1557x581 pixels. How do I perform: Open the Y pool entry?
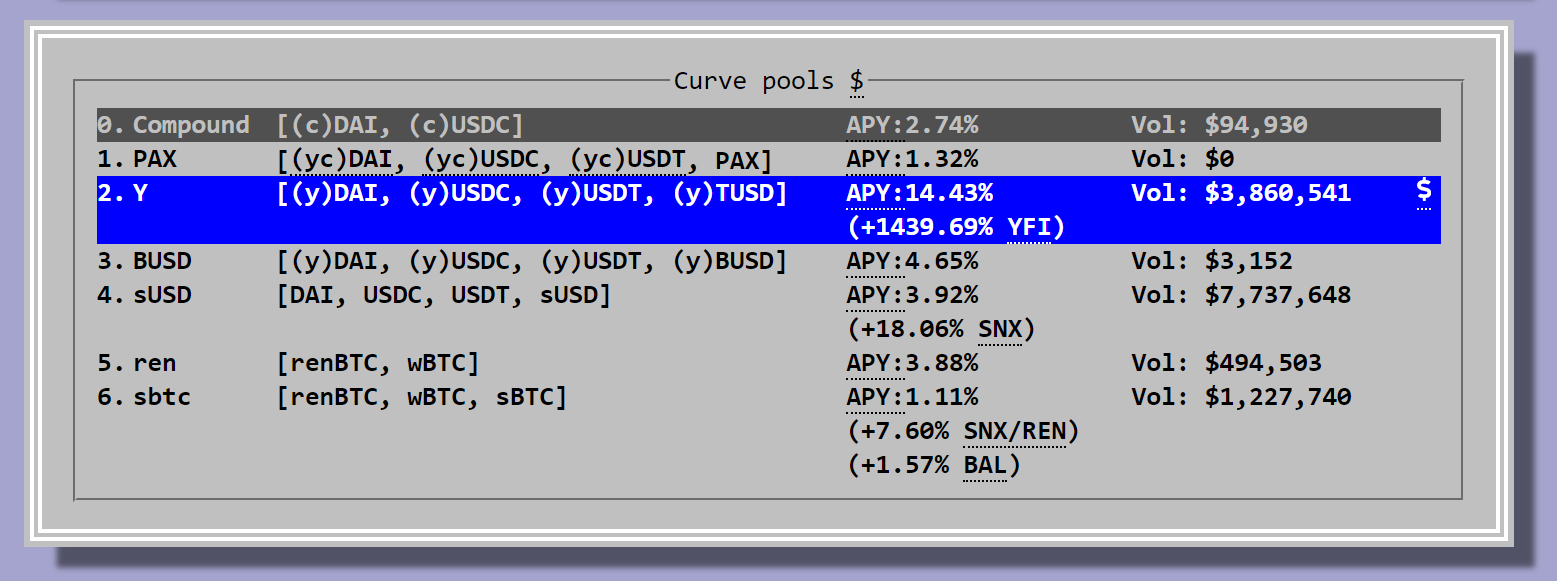click(139, 193)
